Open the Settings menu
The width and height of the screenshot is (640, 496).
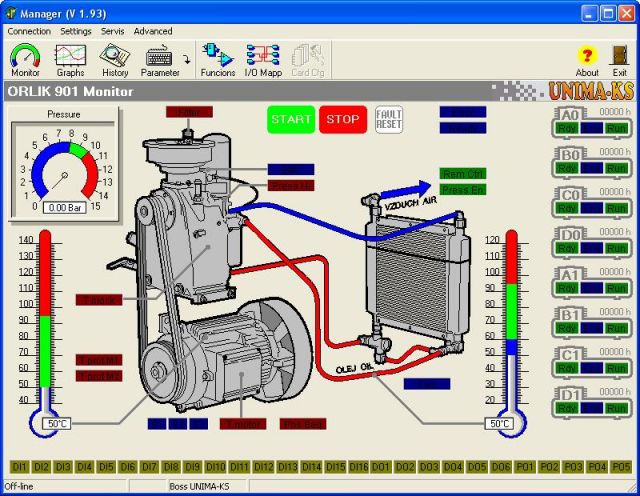coord(76,31)
